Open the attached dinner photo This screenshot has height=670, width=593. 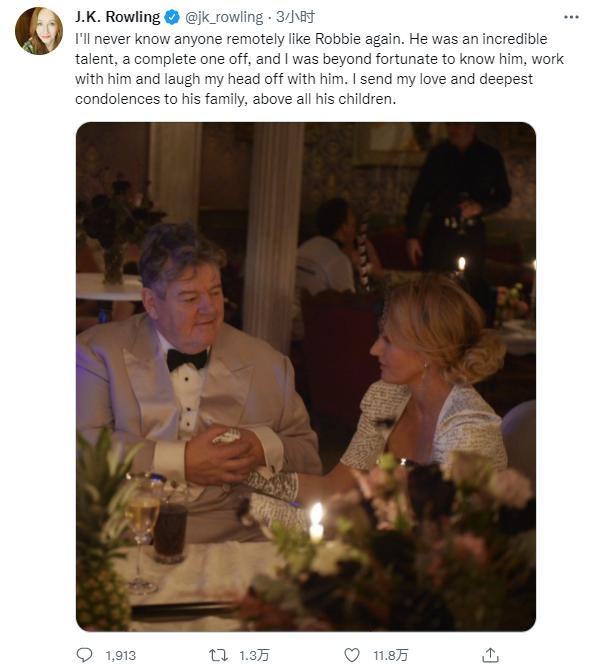tap(306, 377)
